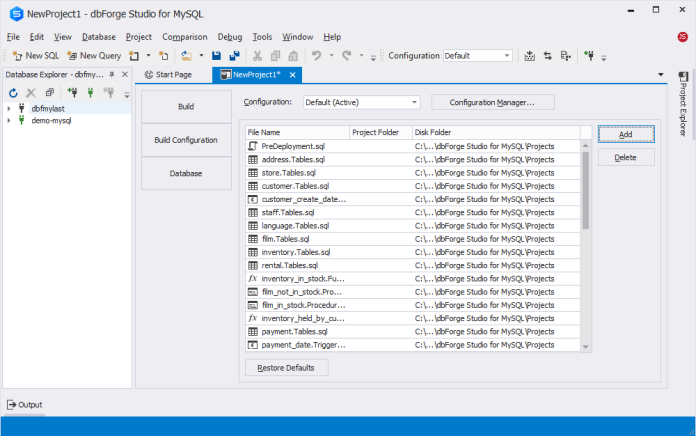This screenshot has width=696, height=436.
Task: Open the Redo history dropdown arrow
Action: pyautogui.click(x=361, y=56)
